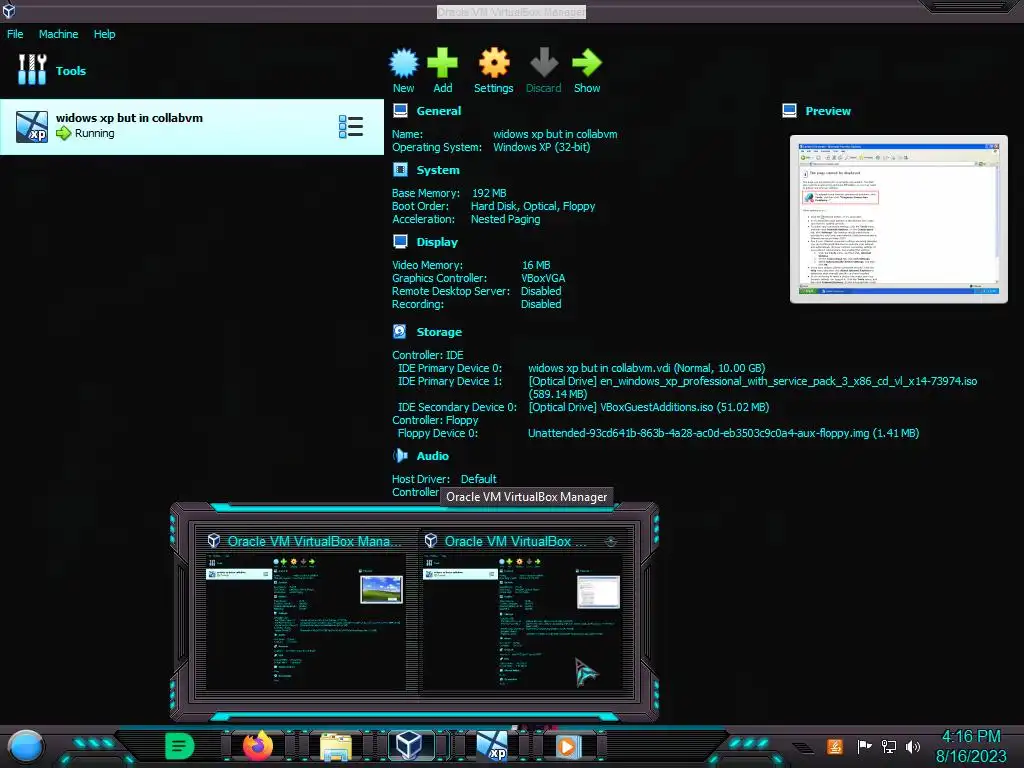Viewport: 1024px width, 768px height.
Task: Click the 'VBoxGuestAdditions.iso' optical drive entry
Action: [648, 408]
